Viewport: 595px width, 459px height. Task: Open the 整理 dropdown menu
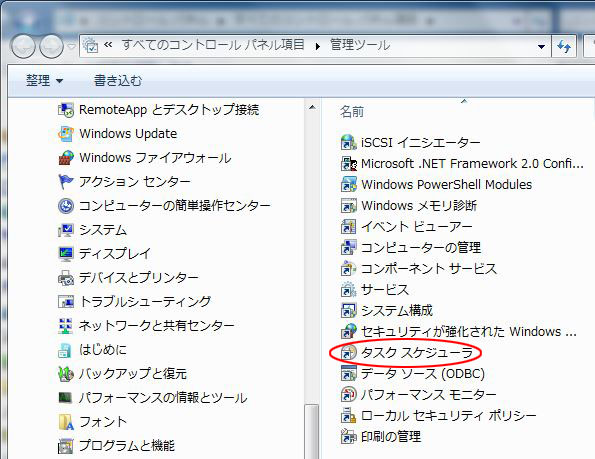point(44,80)
